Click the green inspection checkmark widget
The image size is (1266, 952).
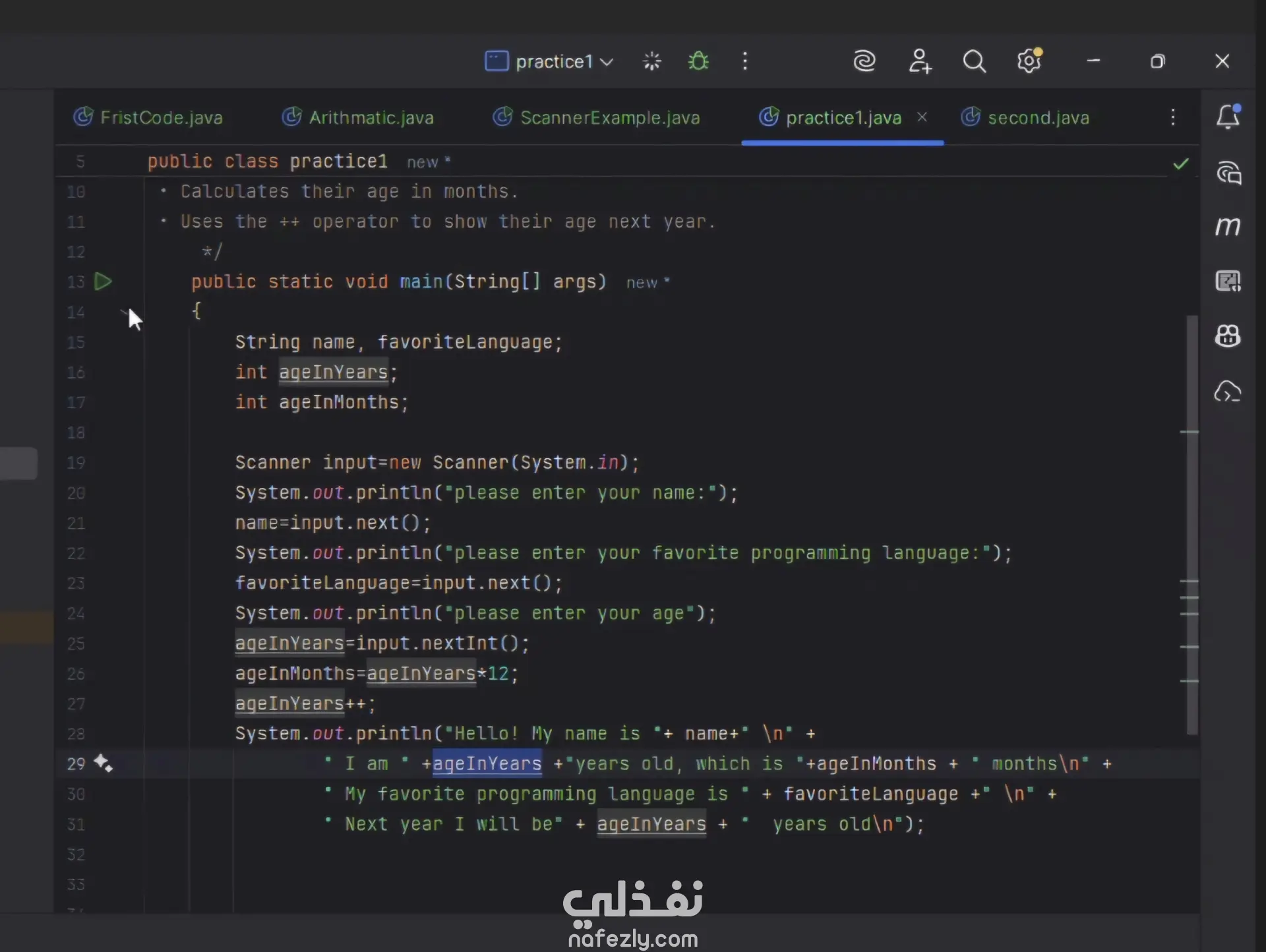point(1181,164)
